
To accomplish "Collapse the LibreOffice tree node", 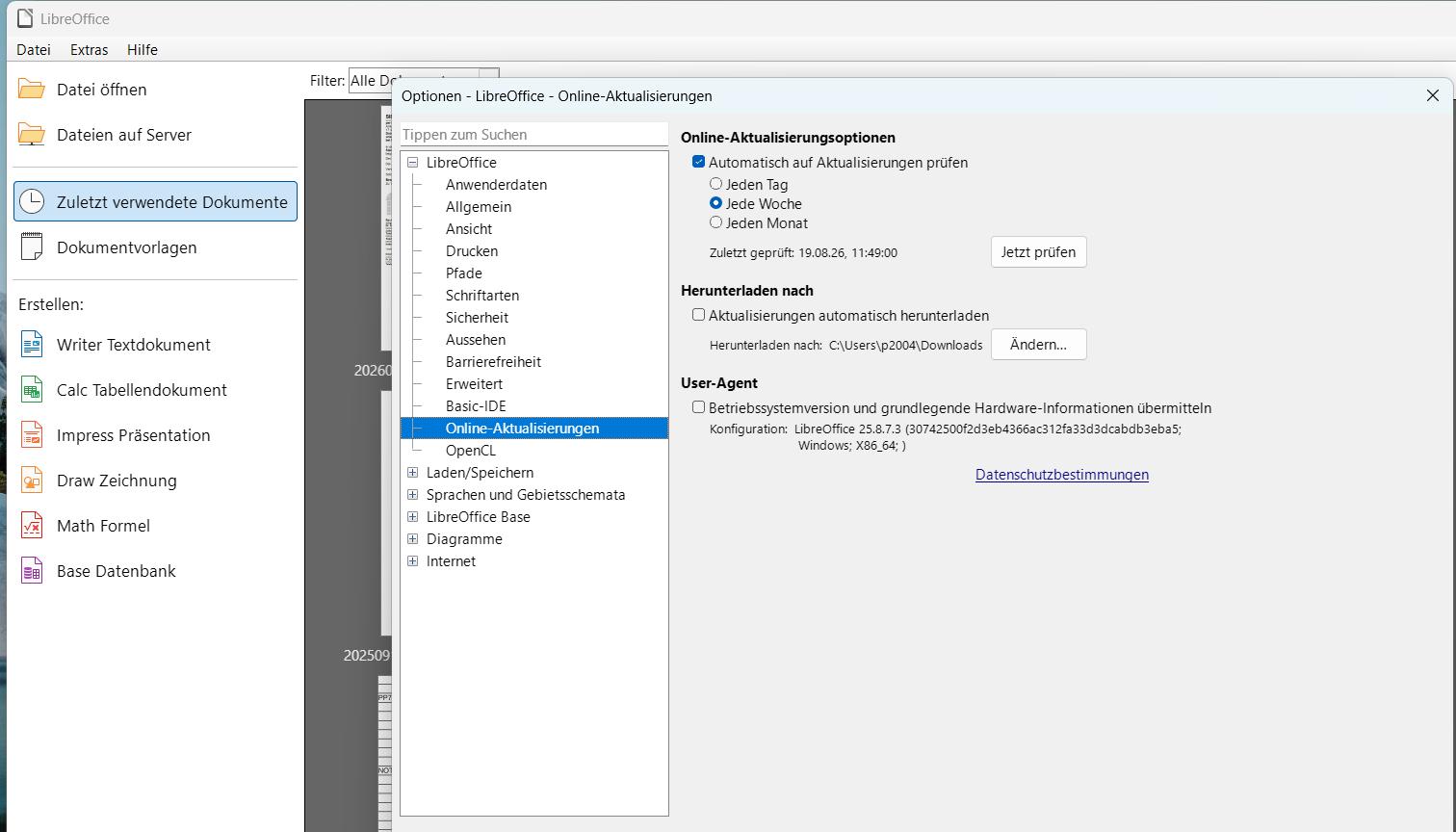I will (x=413, y=162).
